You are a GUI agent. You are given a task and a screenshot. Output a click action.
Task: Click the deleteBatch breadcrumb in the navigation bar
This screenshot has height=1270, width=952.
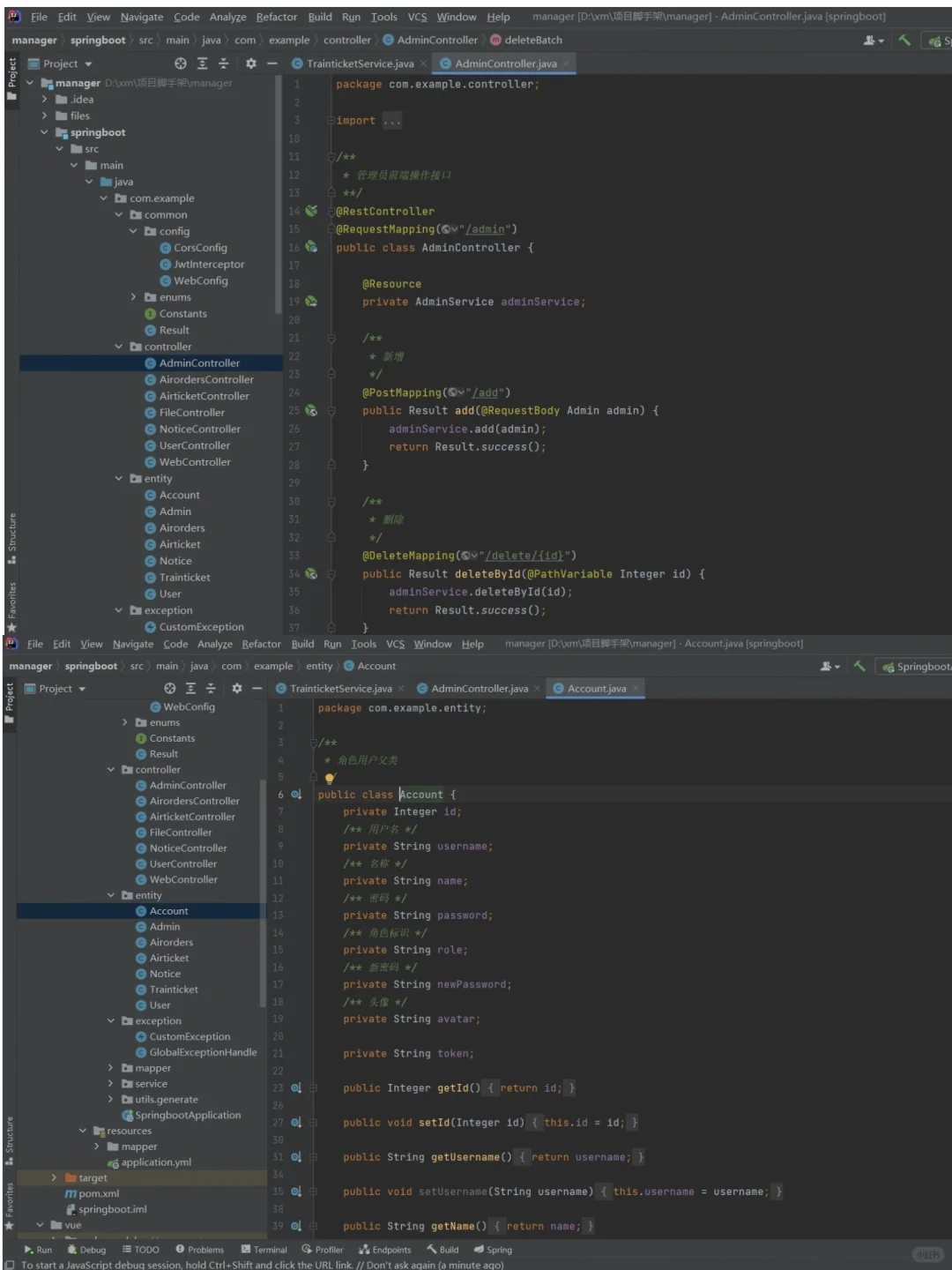pos(526,40)
